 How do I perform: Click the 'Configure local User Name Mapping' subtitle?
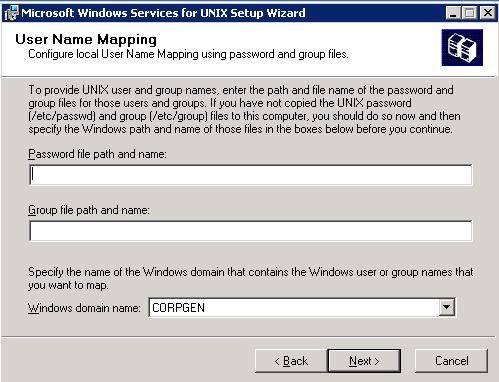(188, 54)
